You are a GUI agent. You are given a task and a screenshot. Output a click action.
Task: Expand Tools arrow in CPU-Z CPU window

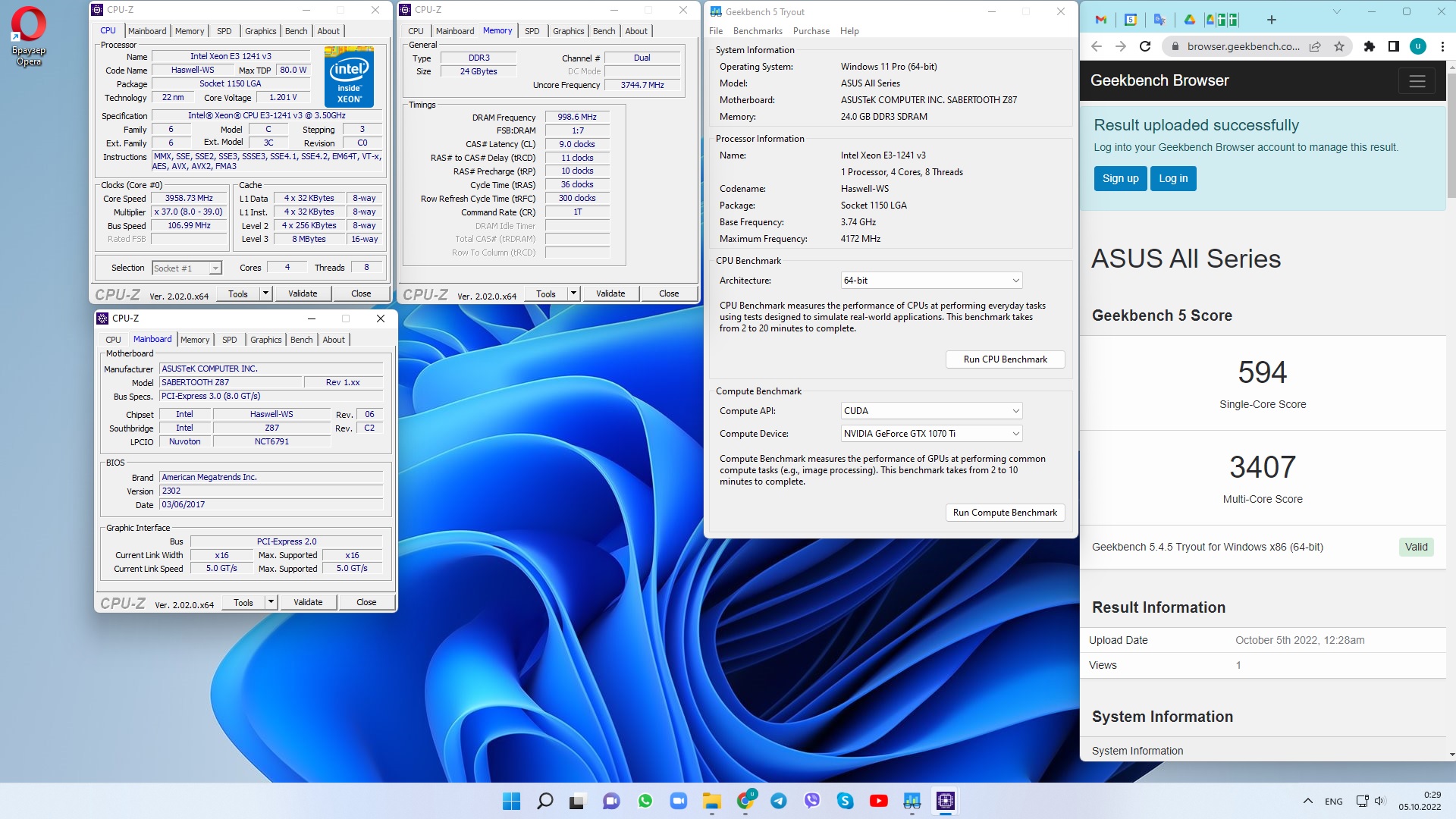[x=265, y=293]
